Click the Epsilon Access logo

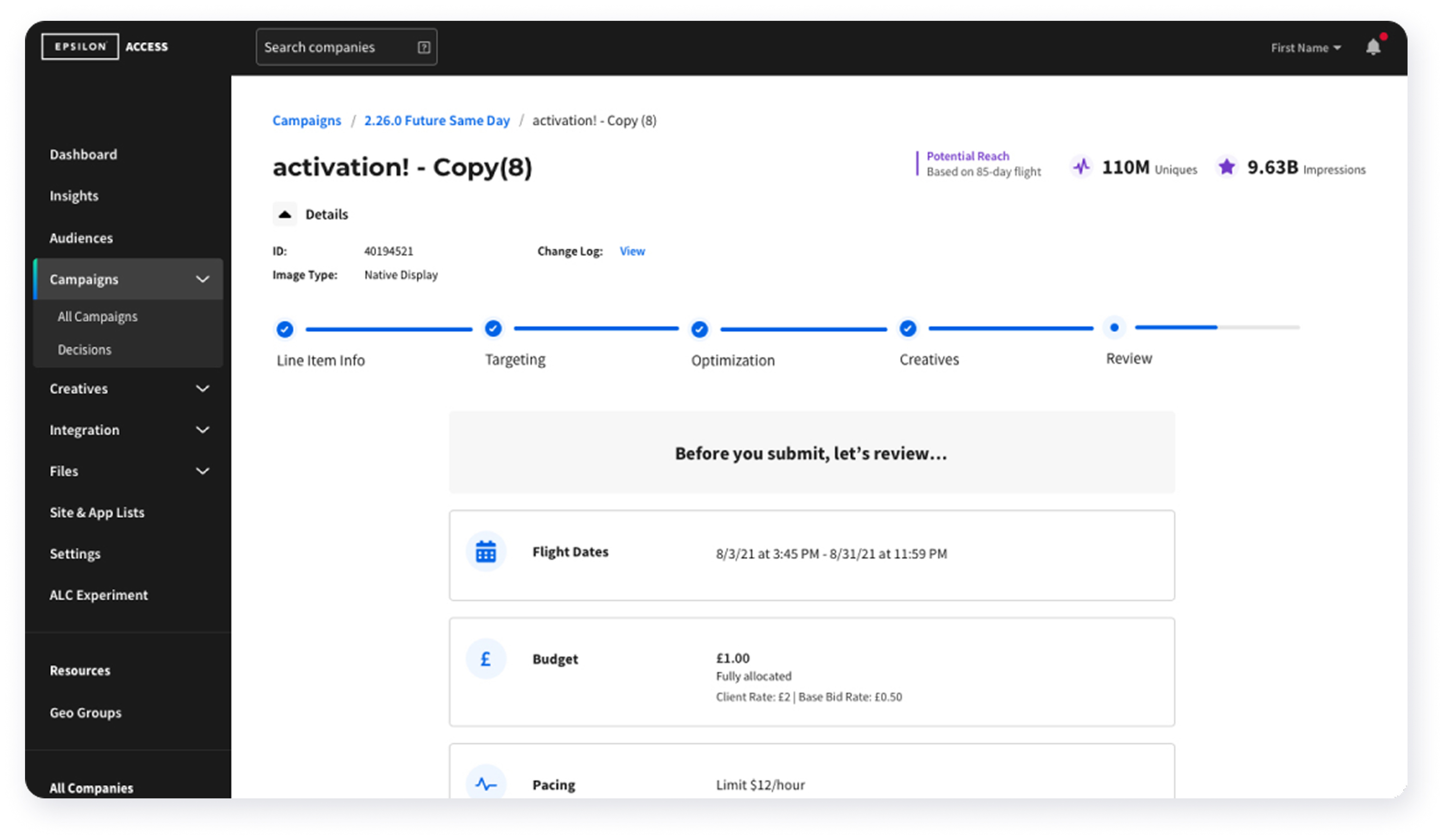click(x=105, y=47)
